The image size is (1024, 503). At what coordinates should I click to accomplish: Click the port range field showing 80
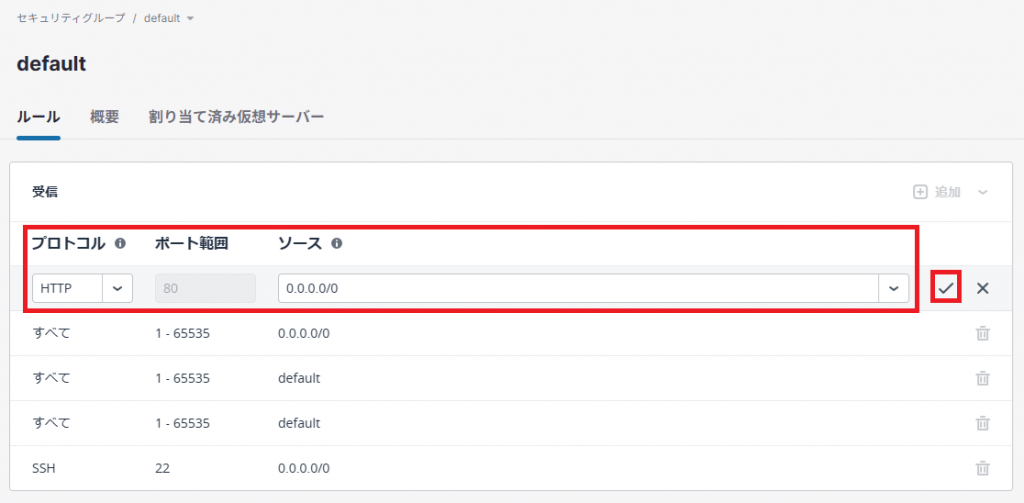point(205,288)
